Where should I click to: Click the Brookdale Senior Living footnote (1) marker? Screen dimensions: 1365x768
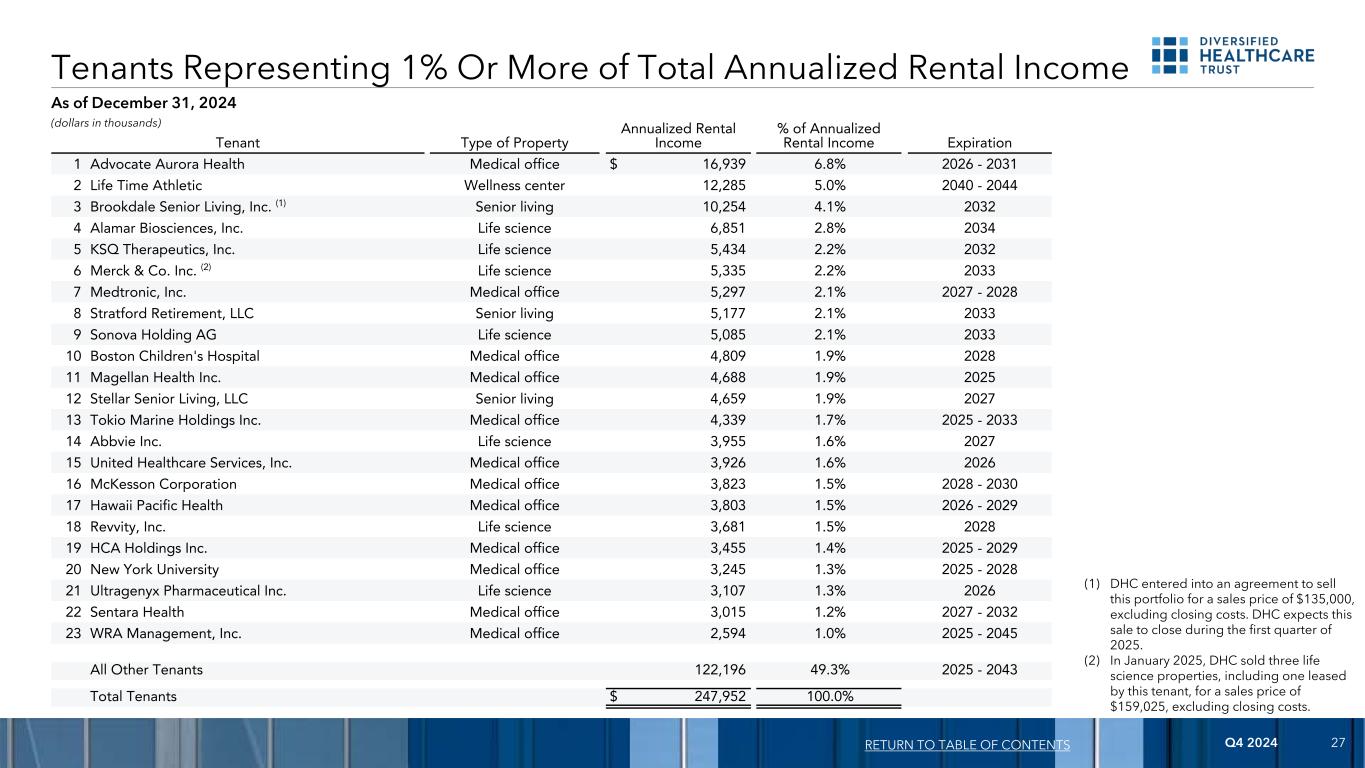[x=279, y=205]
